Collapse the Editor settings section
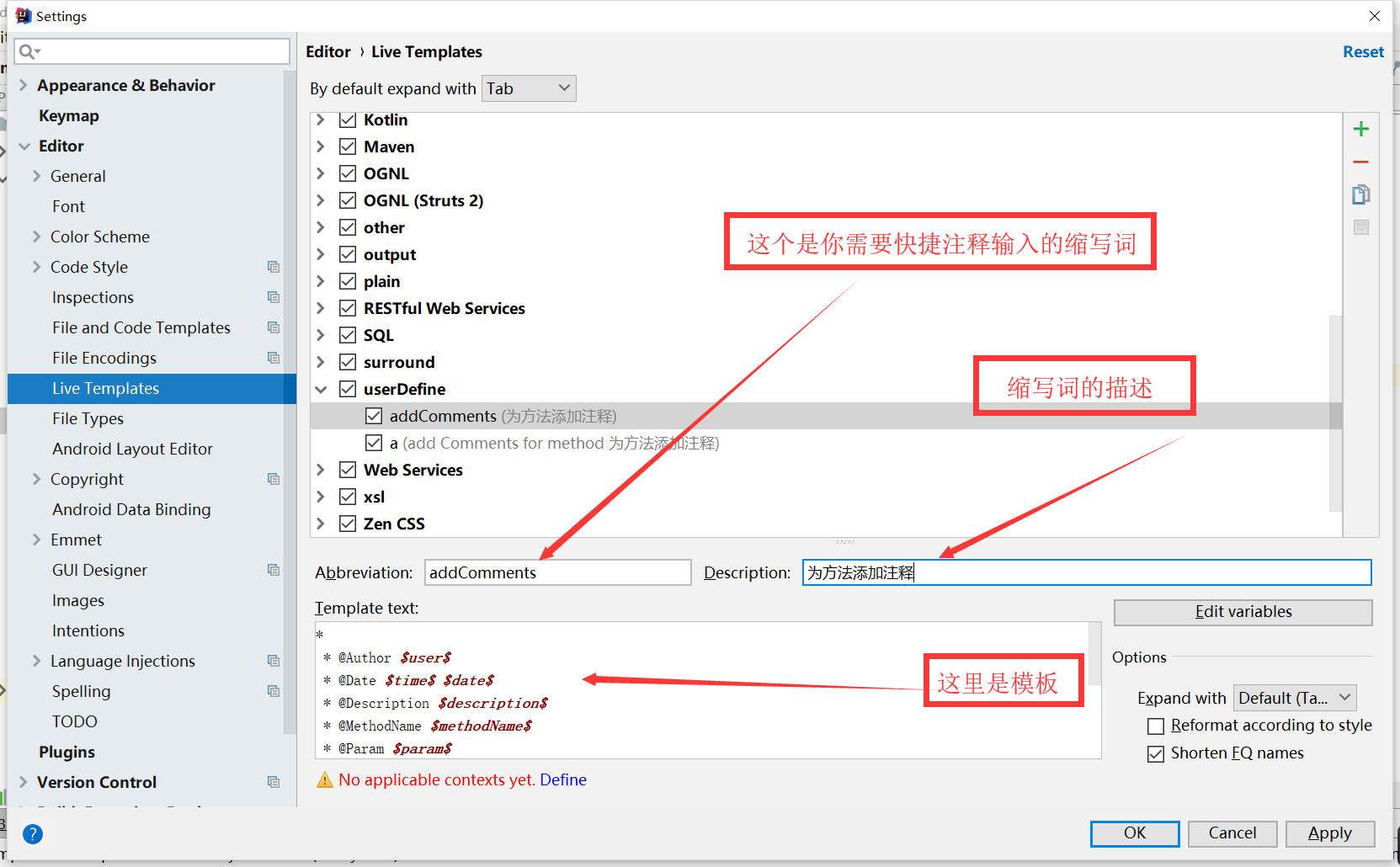Image resolution: width=1400 pixels, height=867 pixels. [x=24, y=146]
